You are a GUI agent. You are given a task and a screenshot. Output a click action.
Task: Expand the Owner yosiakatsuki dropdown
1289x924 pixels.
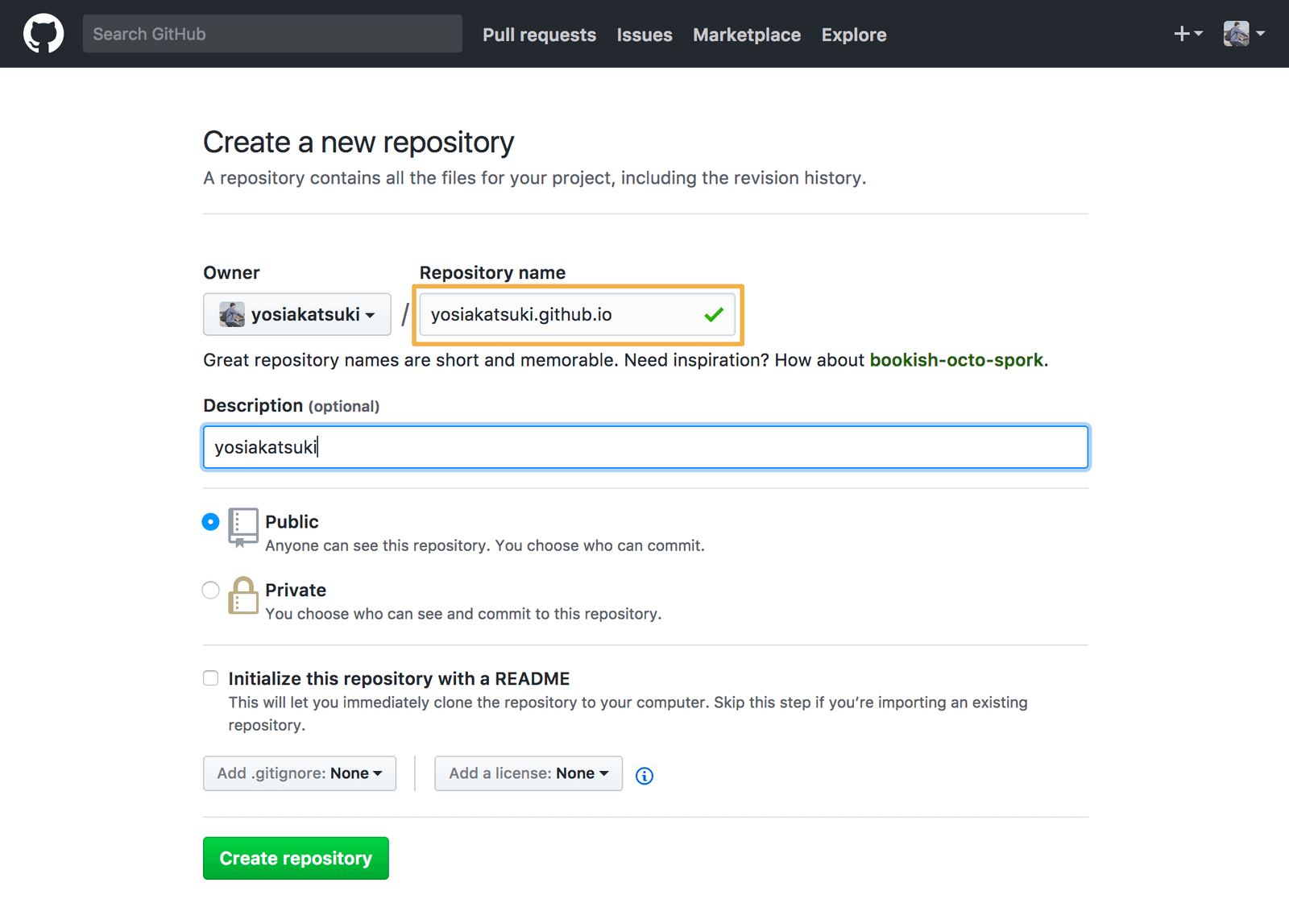[x=297, y=314]
